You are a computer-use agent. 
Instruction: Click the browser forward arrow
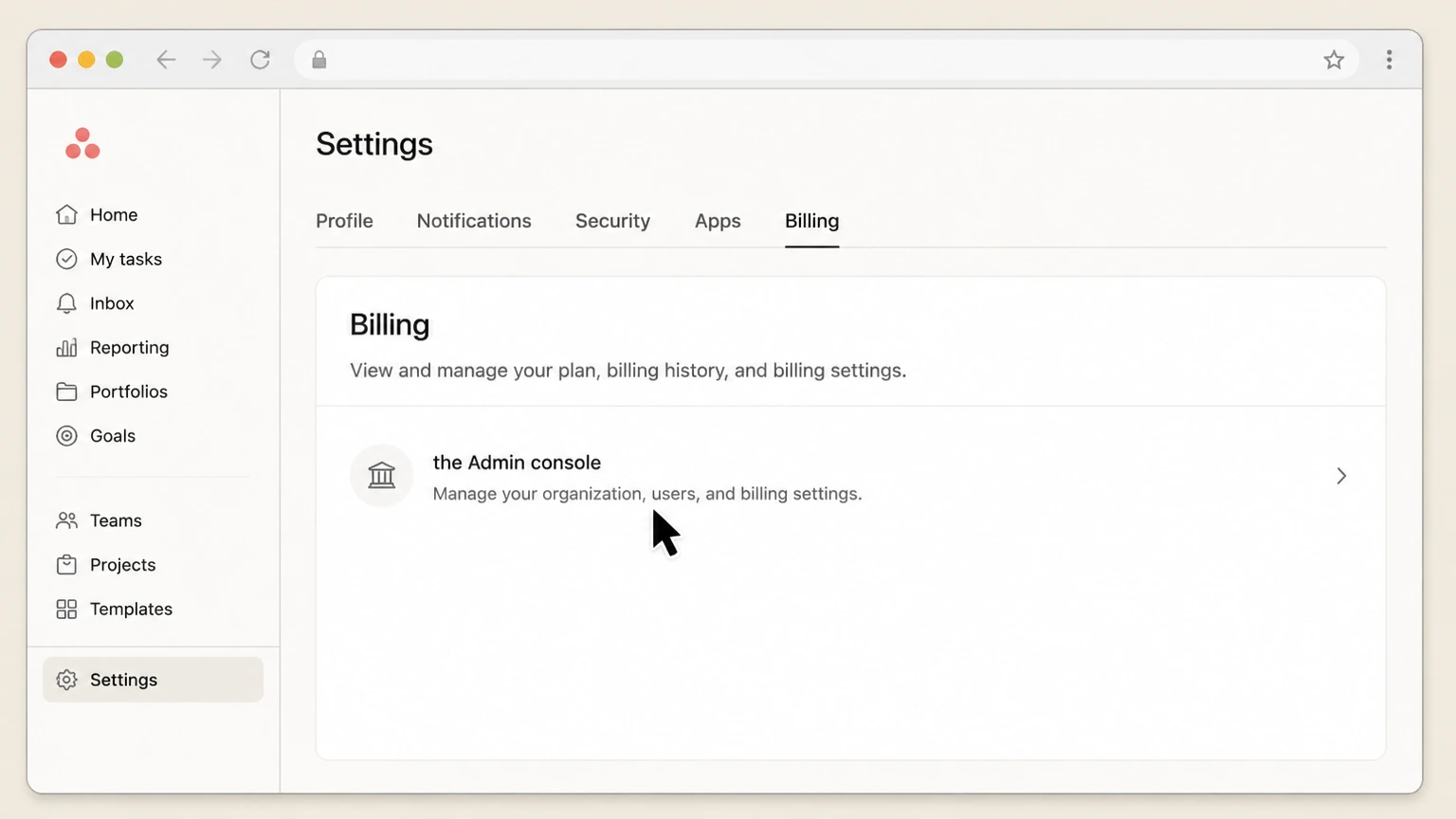click(x=212, y=60)
